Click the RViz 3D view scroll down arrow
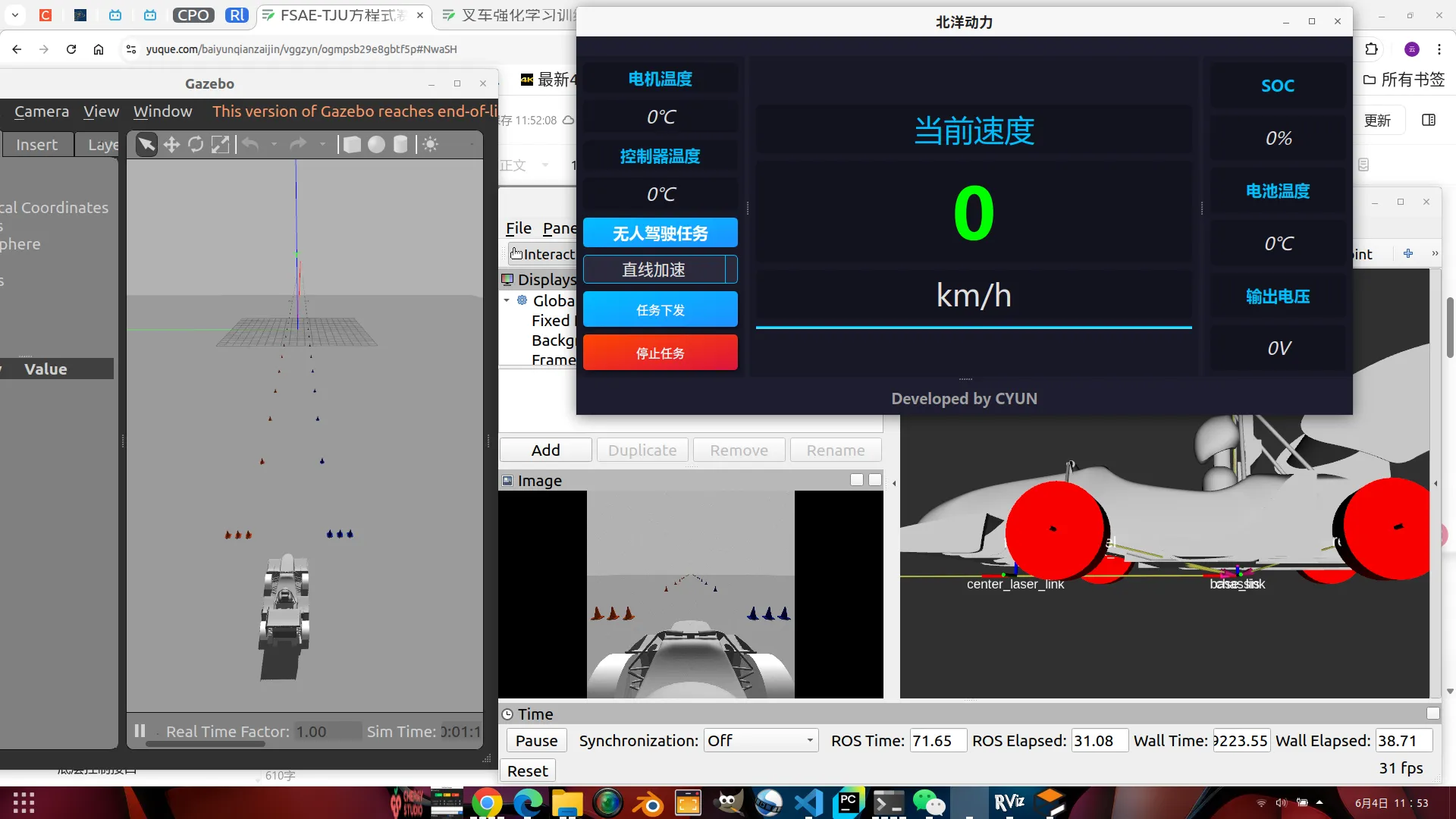The width and height of the screenshot is (1456, 819). pos(1450,691)
